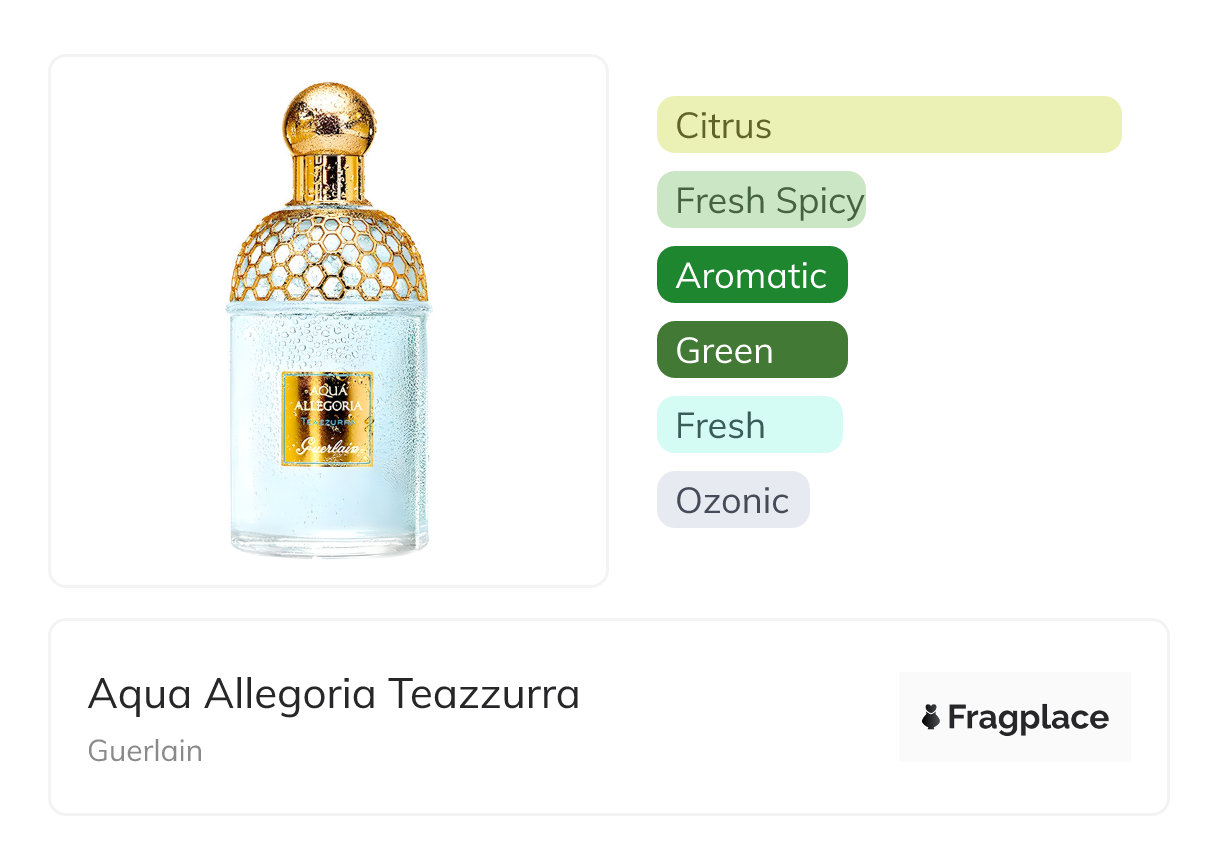
Task: Click the round gold bottle stopper
Action: click(329, 118)
